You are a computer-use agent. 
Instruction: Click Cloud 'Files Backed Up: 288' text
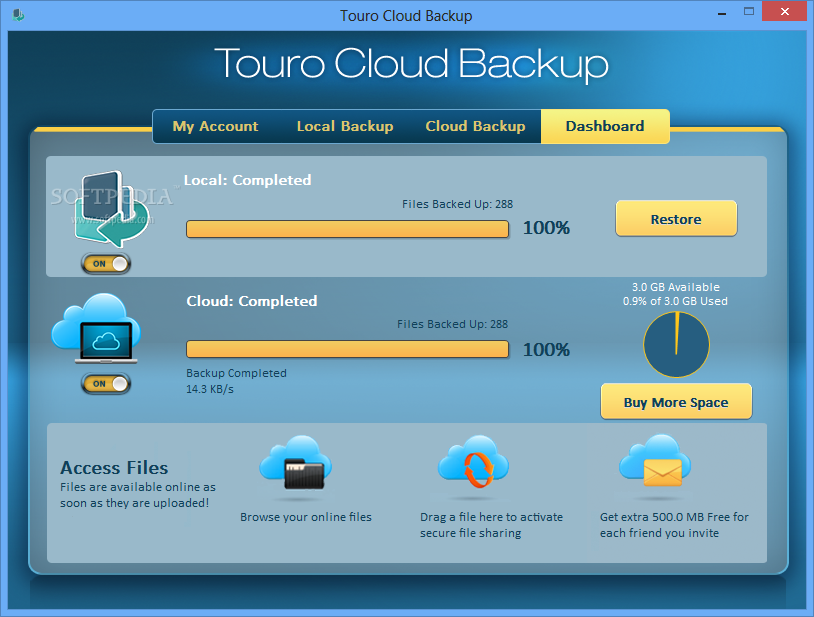452,324
